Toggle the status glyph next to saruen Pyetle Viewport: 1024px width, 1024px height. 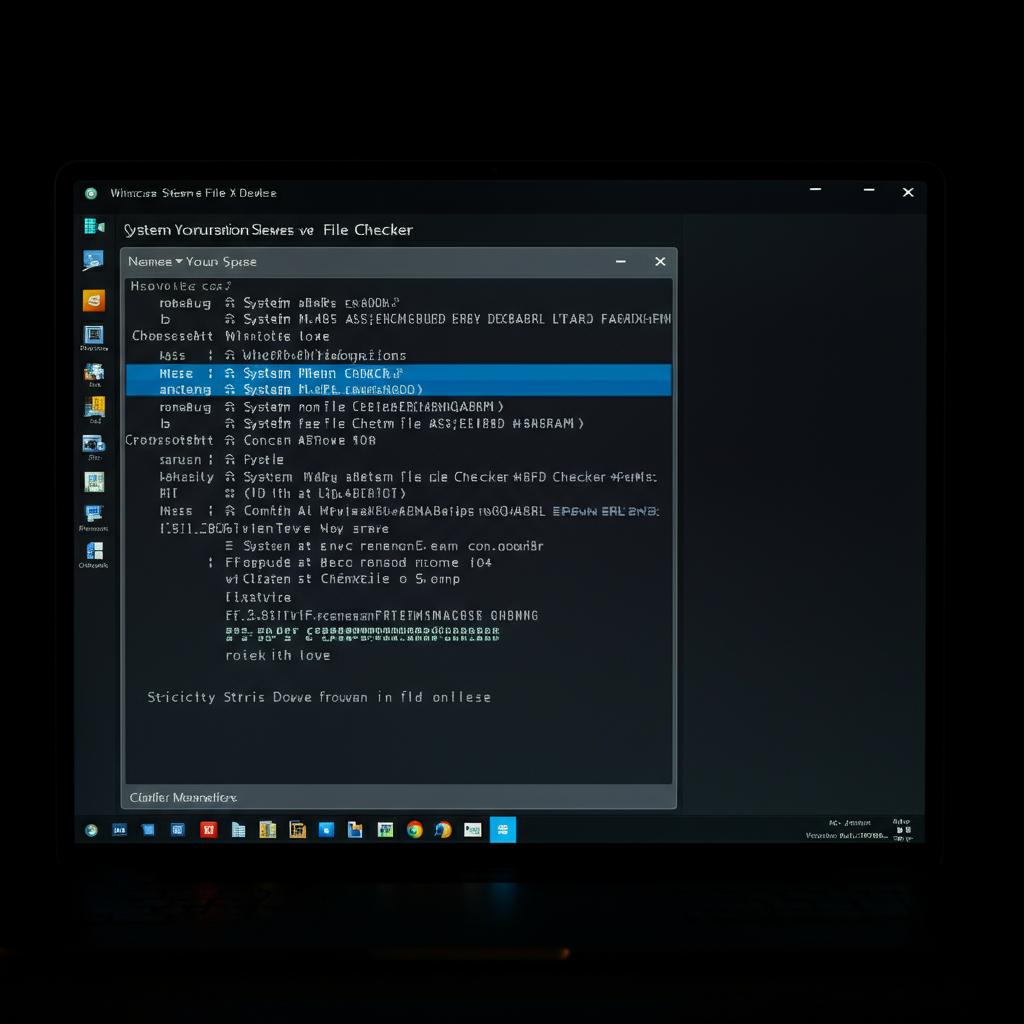pyautogui.click(x=232, y=459)
